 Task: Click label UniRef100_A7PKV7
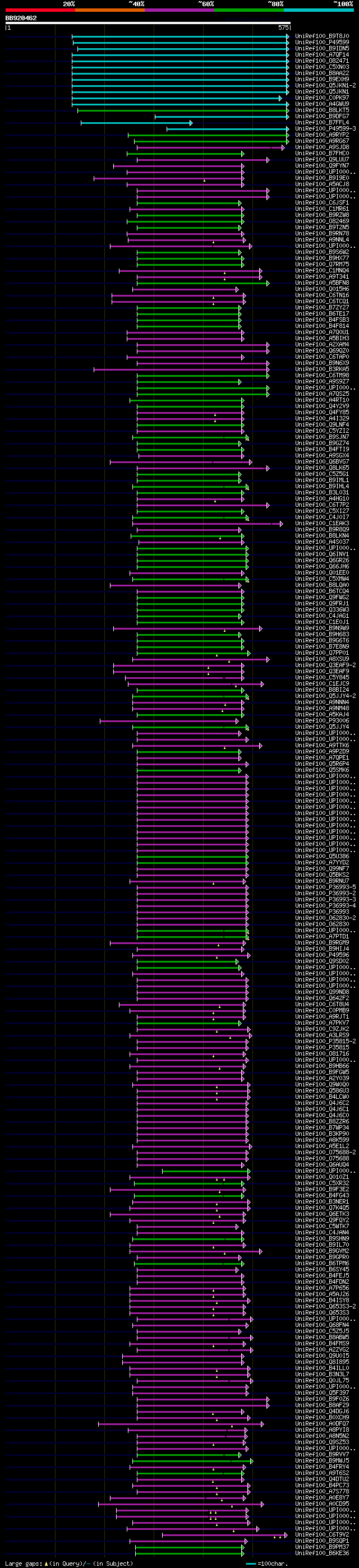(x=323, y=1023)
